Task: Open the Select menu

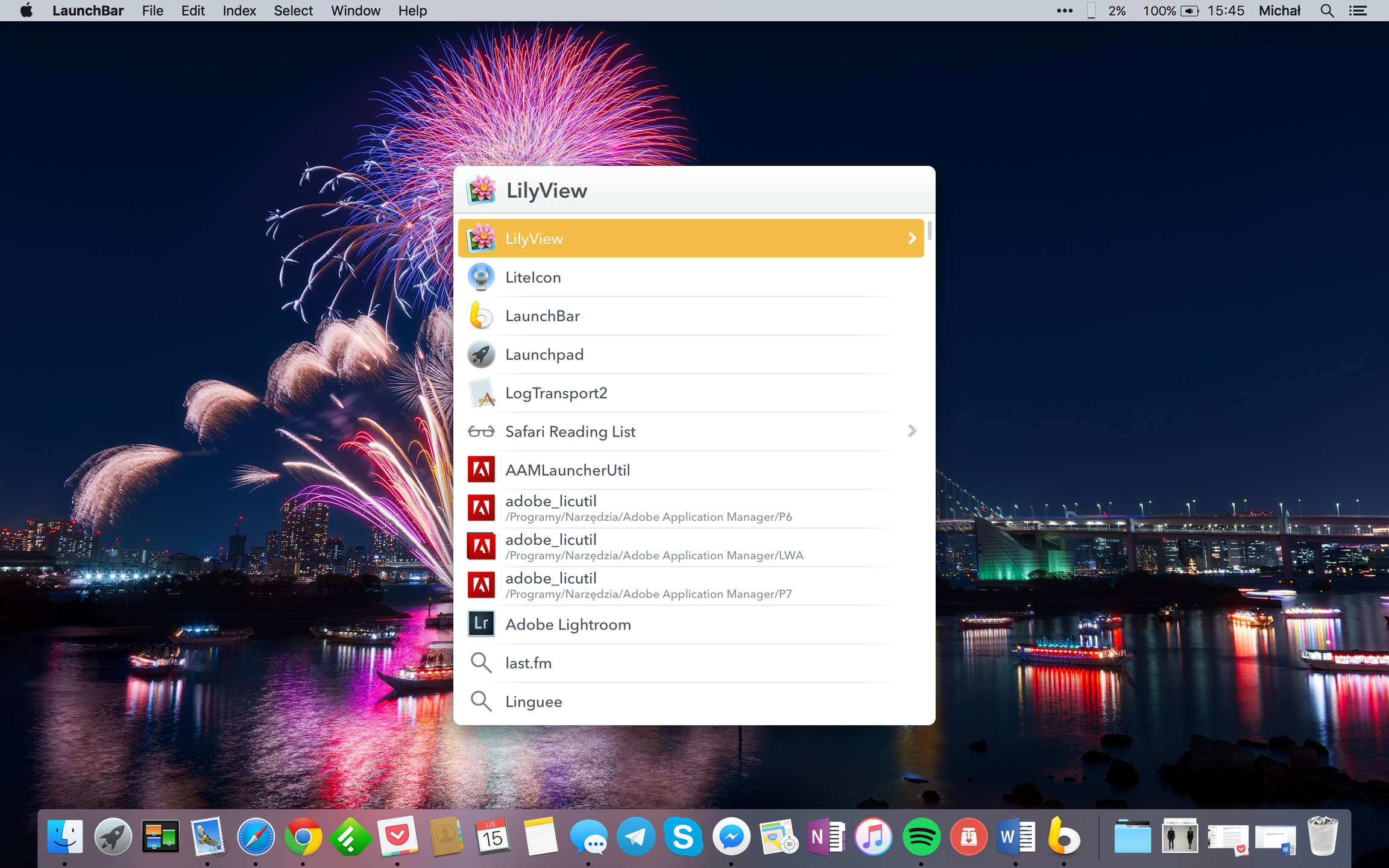Action: pos(293,11)
